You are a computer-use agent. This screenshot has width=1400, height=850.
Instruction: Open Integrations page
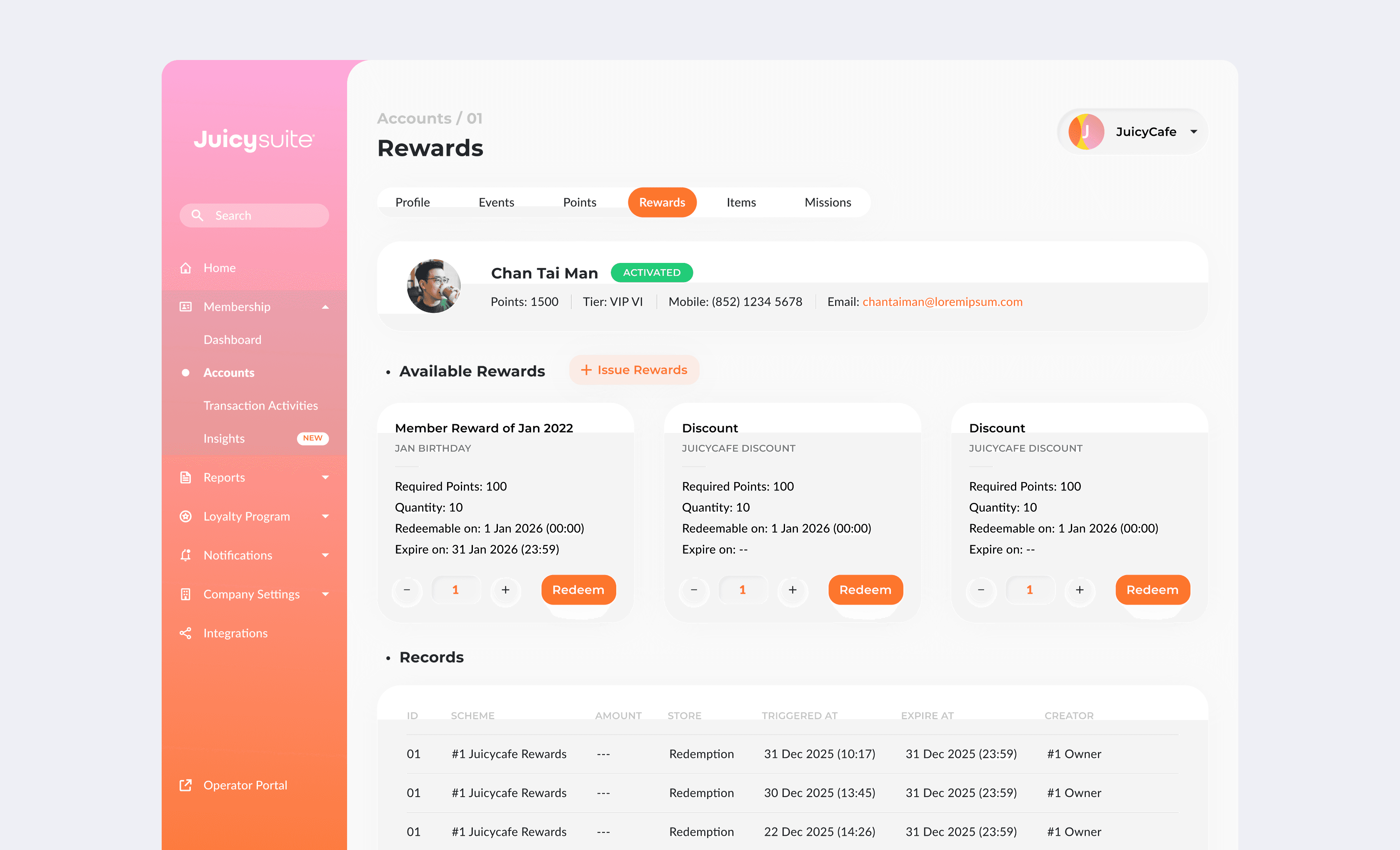click(x=235, y=633)
